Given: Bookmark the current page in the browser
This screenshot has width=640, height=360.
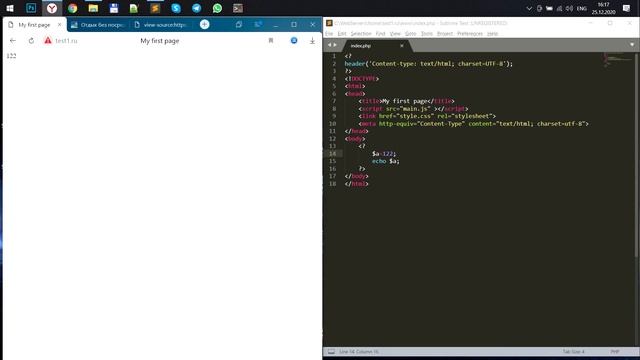Looking at the screenshot, I should [x=271, y=40].
